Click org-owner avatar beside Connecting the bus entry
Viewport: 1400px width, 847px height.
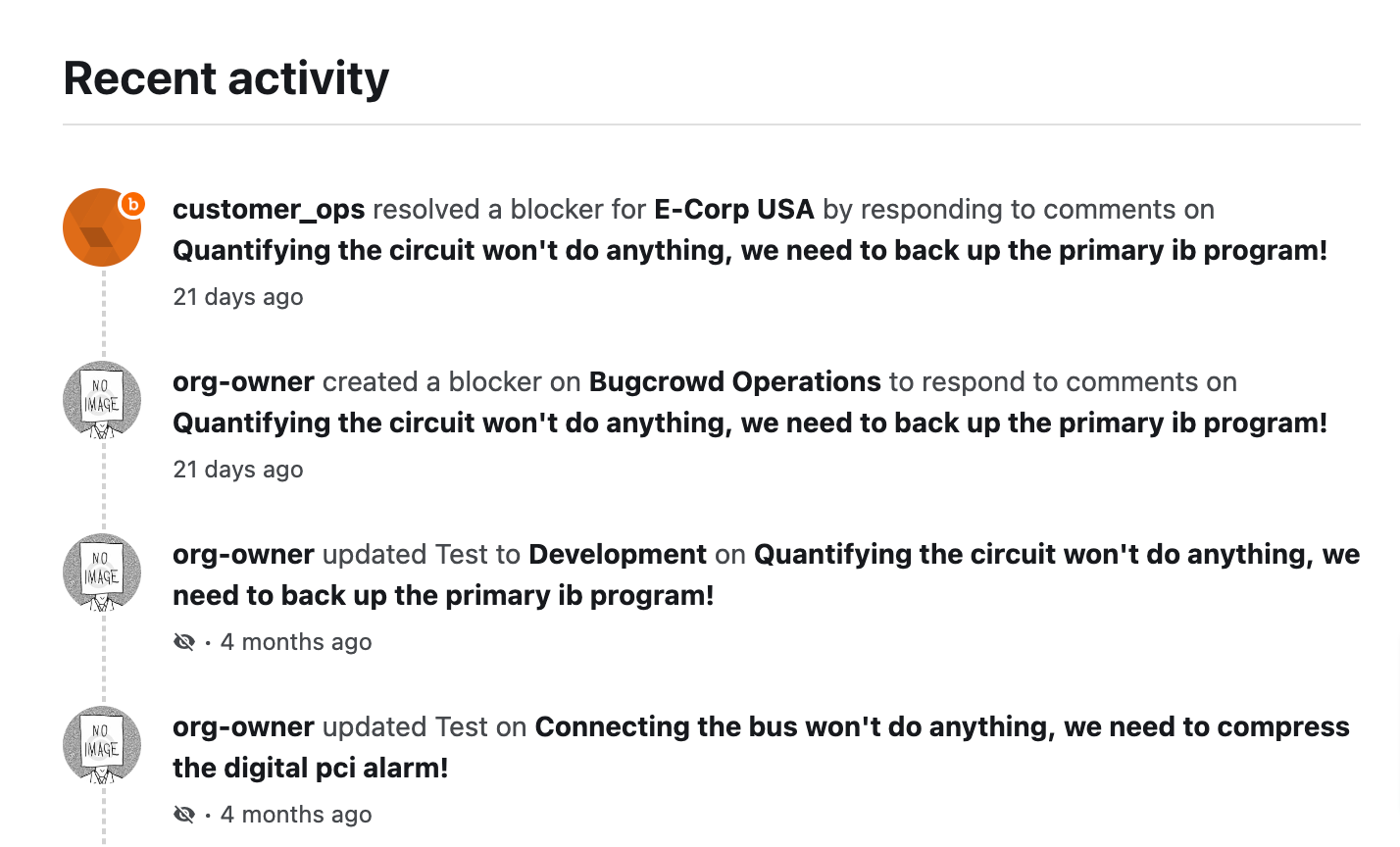coord(102,745)
